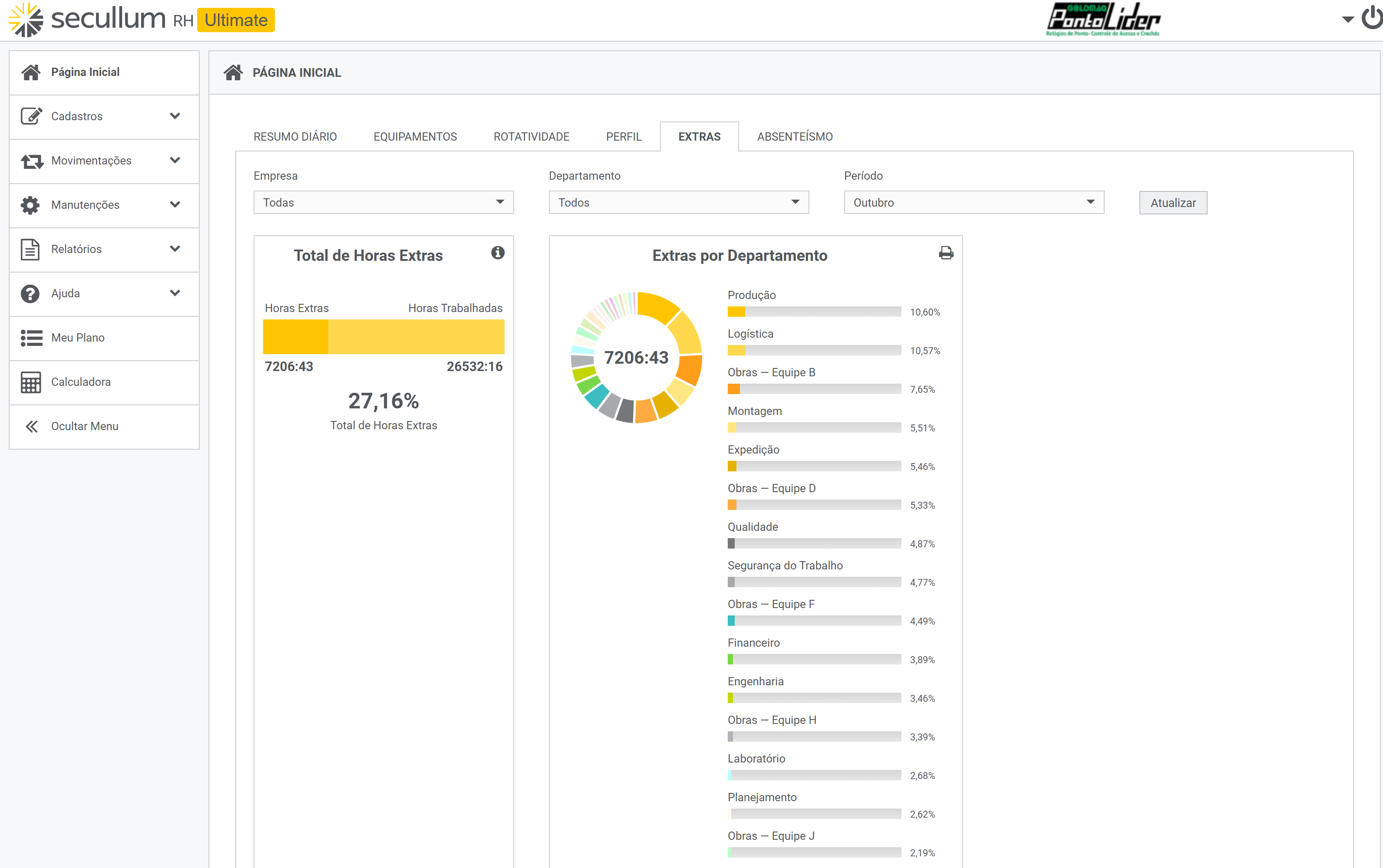Click the Página Inicial house icon in sidebar

click(30, 72)
